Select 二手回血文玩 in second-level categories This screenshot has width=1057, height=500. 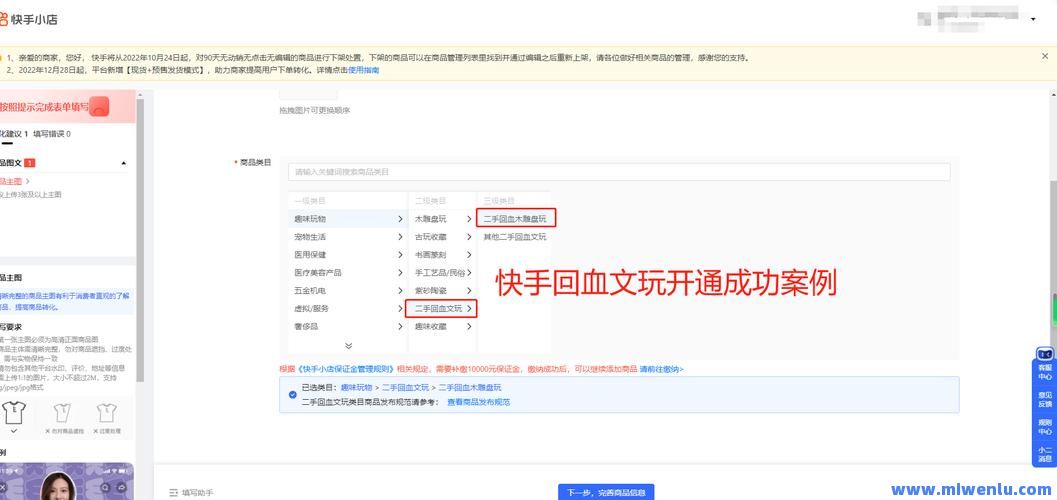[439, 309]
